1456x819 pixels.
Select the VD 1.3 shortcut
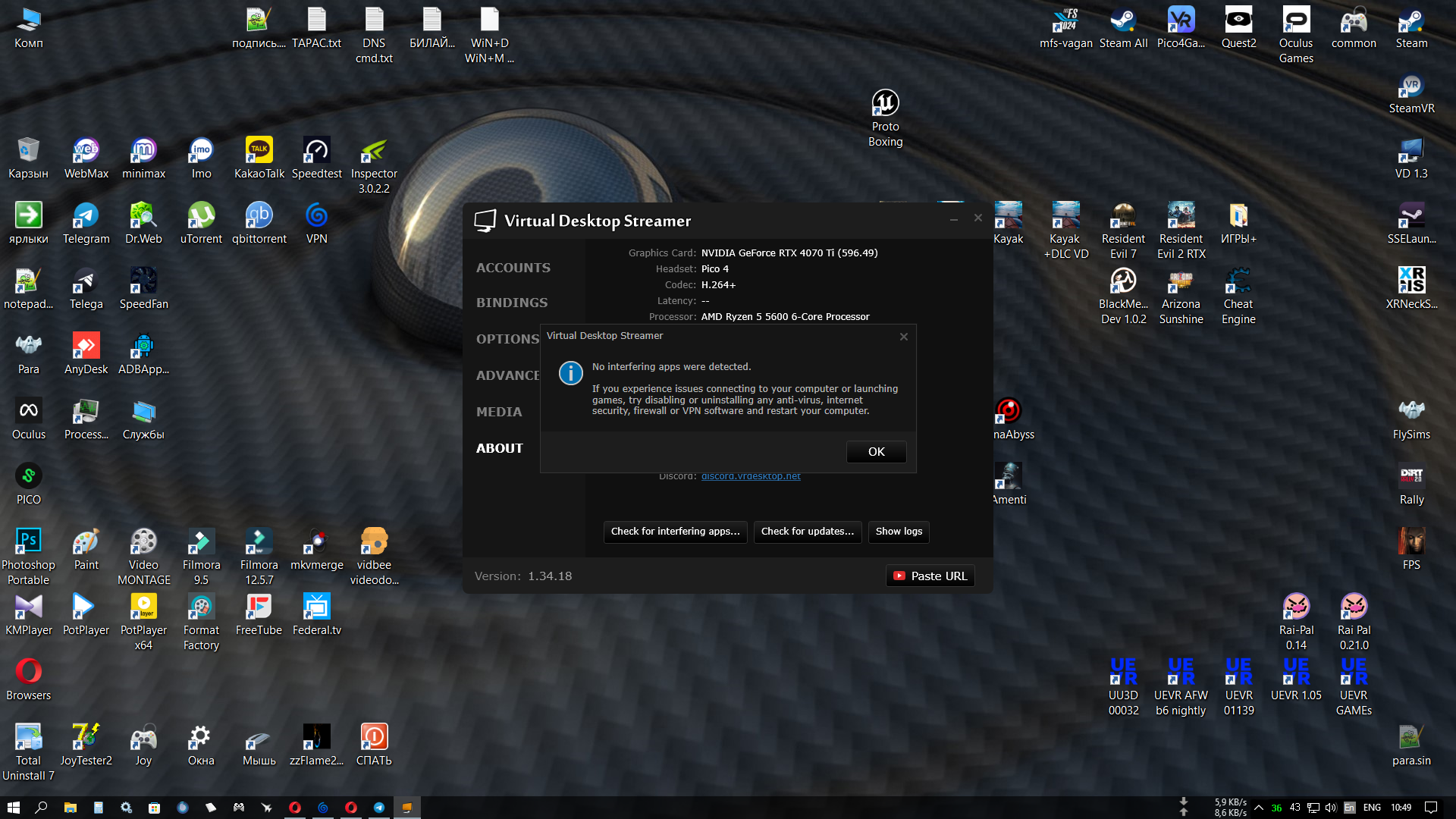click(x=1411, y=158)
